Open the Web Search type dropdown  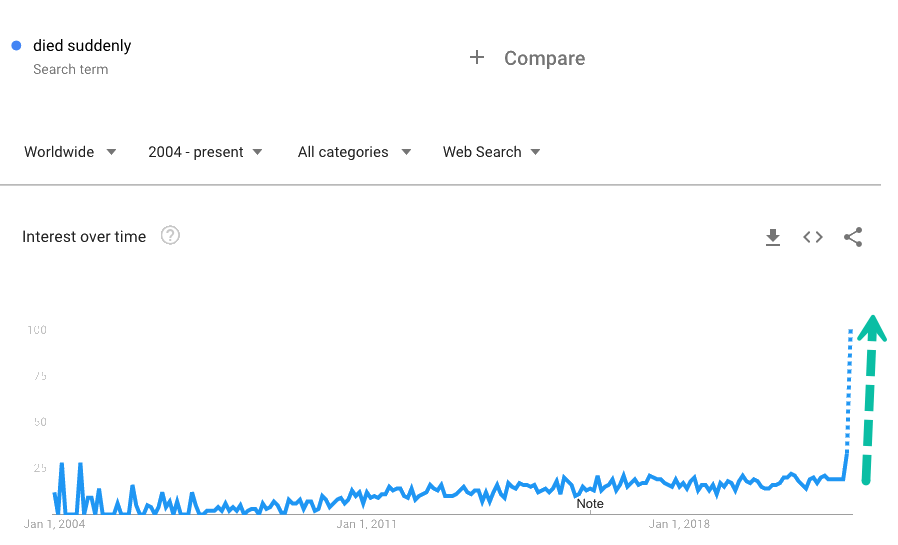coord(491,152)
